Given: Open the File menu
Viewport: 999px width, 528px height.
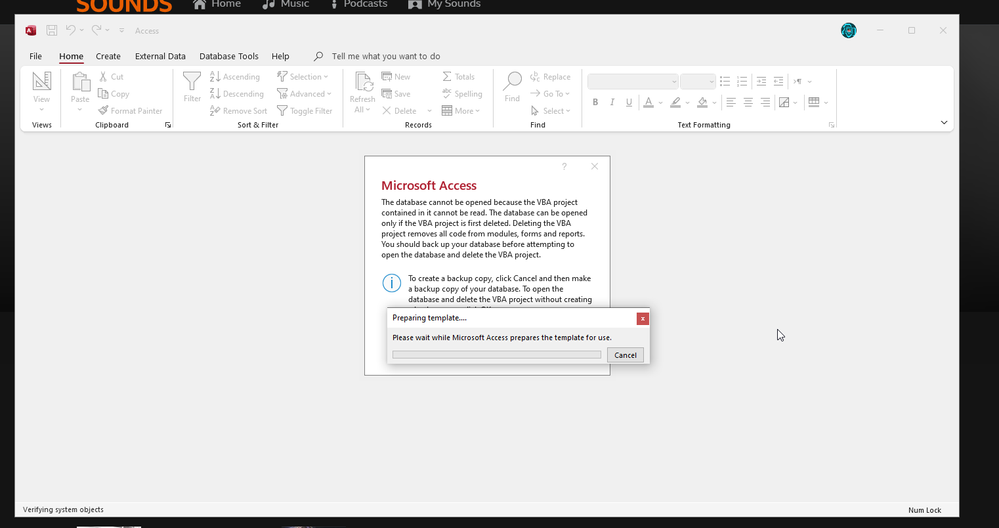Looking at the screenshot, I should pos(36,56).
